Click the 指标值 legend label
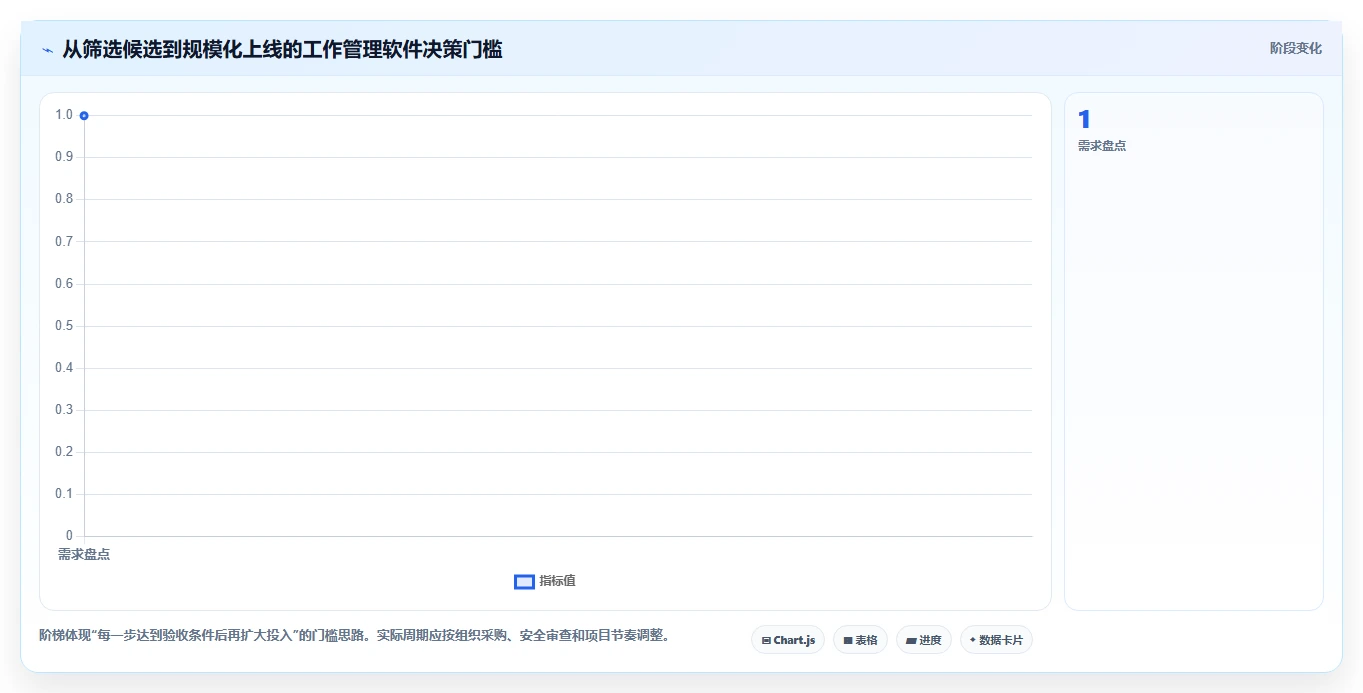The image size is (1363, 693). (x=557, y=581)
